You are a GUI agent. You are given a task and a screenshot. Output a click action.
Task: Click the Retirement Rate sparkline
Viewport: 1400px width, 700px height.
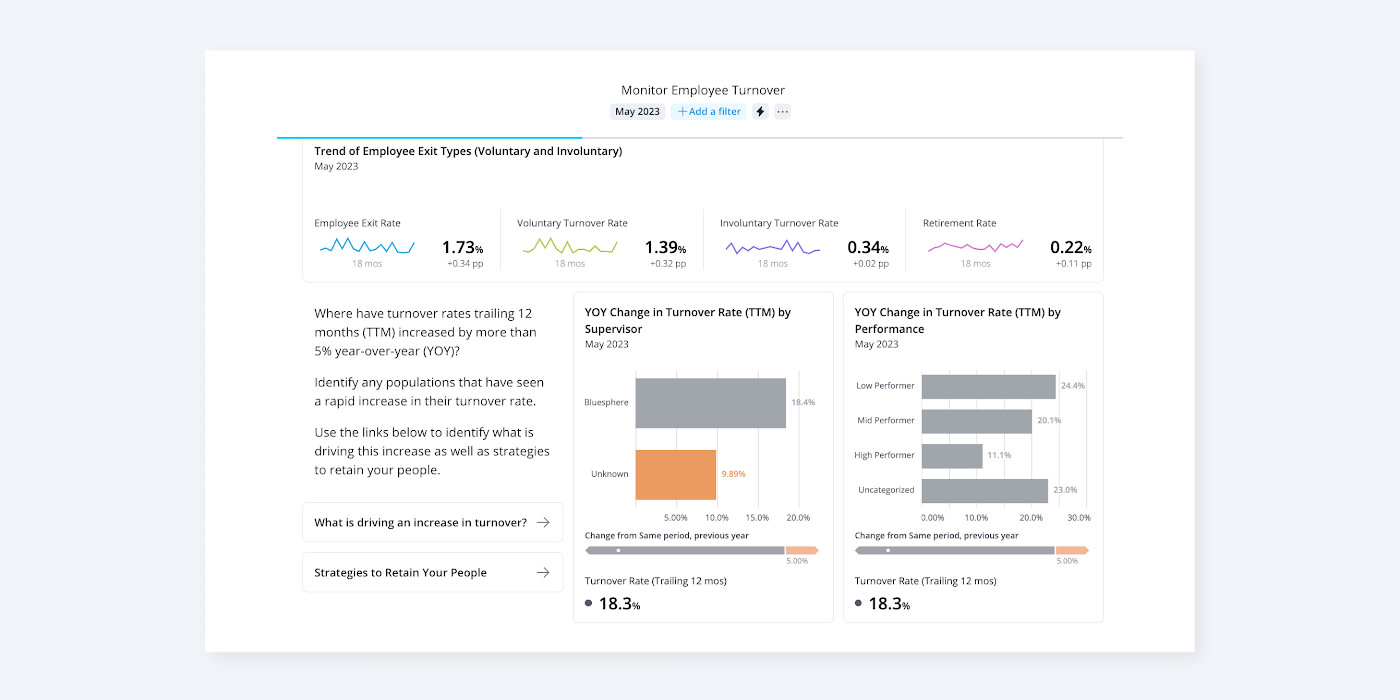point(976,245)
